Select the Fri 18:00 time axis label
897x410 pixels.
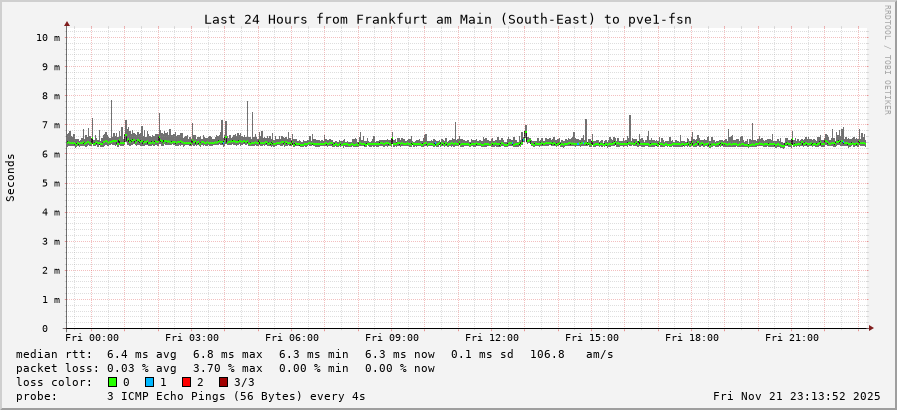(x=692, y=338)
